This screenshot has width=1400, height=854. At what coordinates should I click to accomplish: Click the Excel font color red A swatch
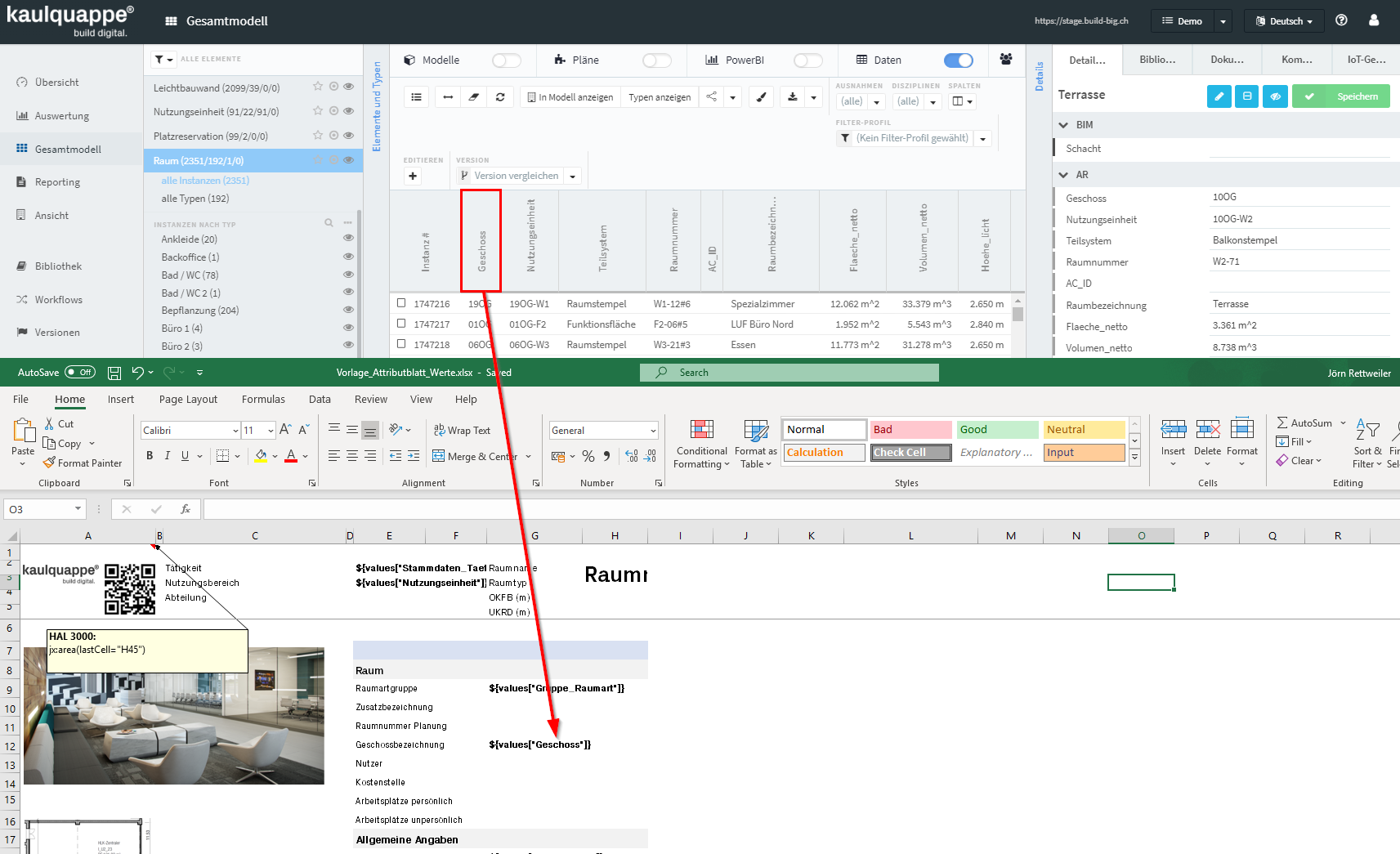click(x=291, y=456)
